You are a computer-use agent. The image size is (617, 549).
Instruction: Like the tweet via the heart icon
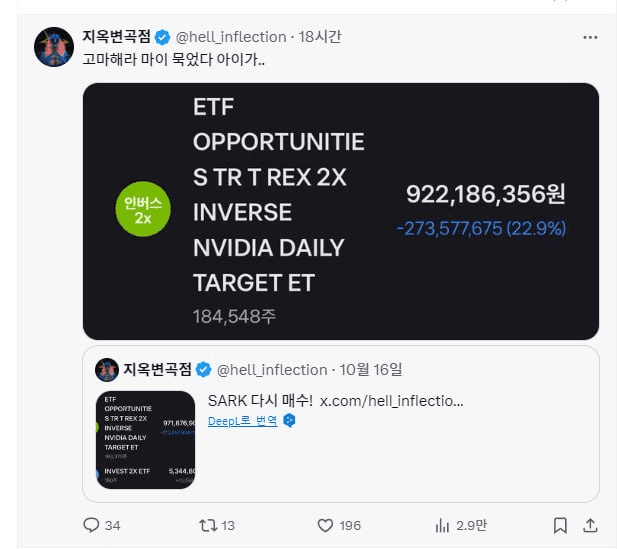[x=325, y=525]
